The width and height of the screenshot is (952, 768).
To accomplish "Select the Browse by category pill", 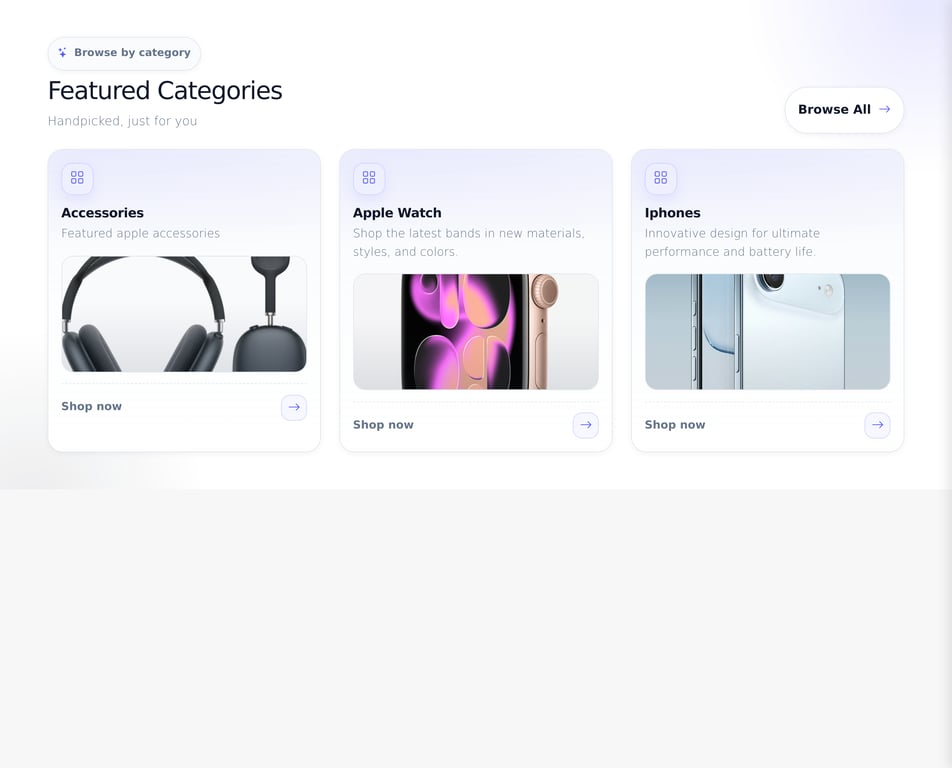I will click(x=124, y=53).
